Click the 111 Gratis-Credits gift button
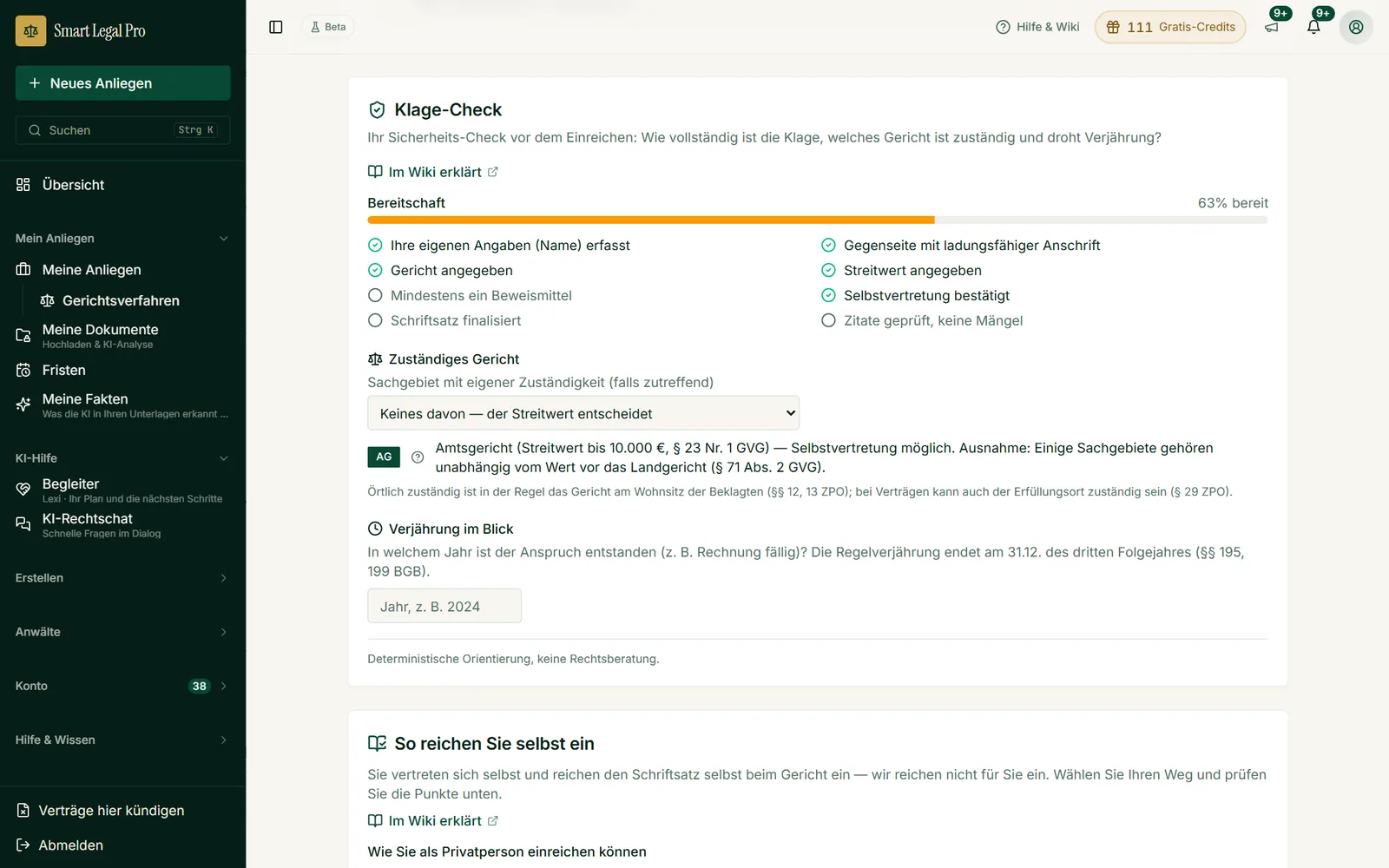The height and width of the screenshot is (868, 1389). [1170, 27]
